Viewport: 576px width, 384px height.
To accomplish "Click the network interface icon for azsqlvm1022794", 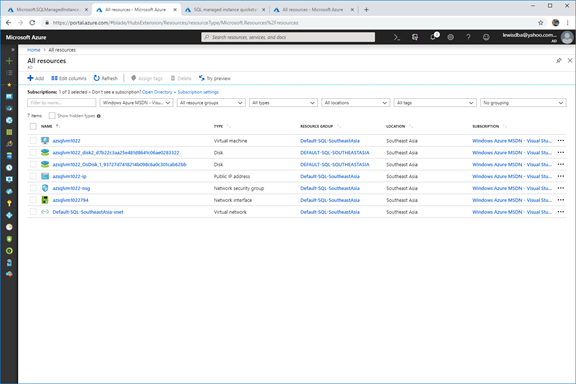I will pos(45,200).
